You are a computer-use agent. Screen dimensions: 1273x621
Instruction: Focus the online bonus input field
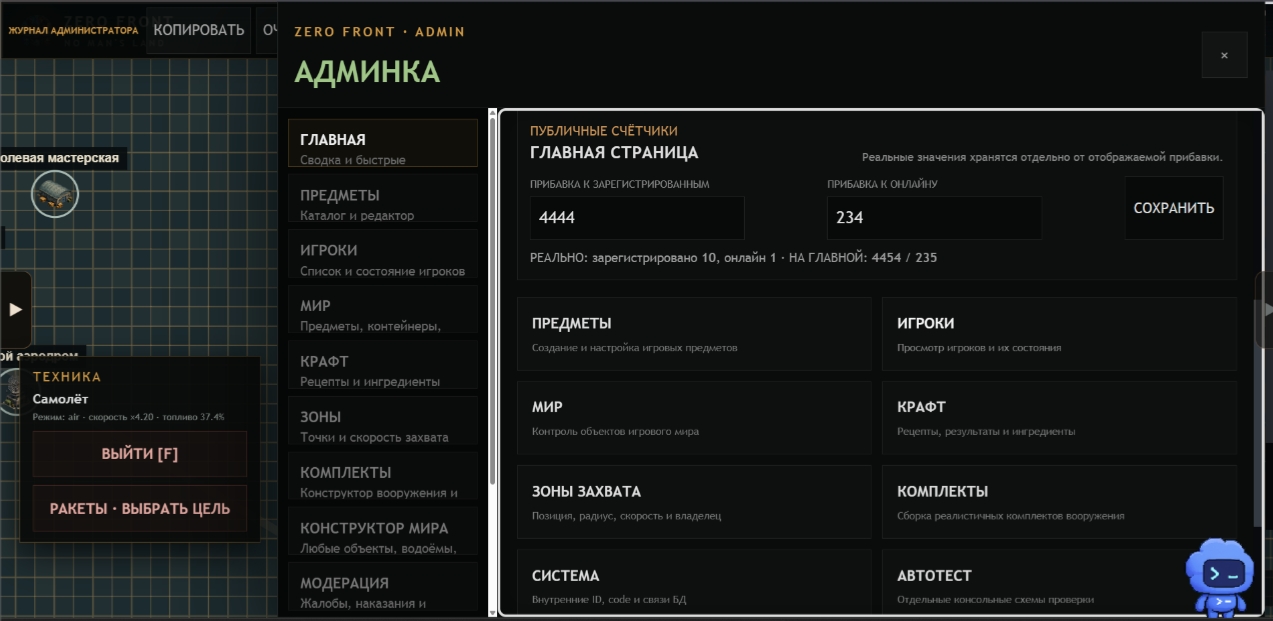coord(934,217)
